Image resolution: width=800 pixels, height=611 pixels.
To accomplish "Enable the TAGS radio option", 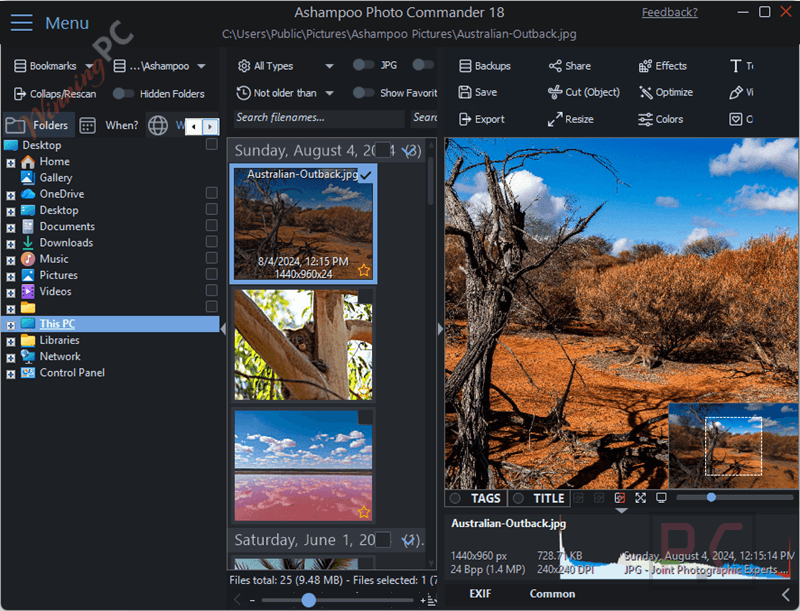I will click(x=455, y=498).
